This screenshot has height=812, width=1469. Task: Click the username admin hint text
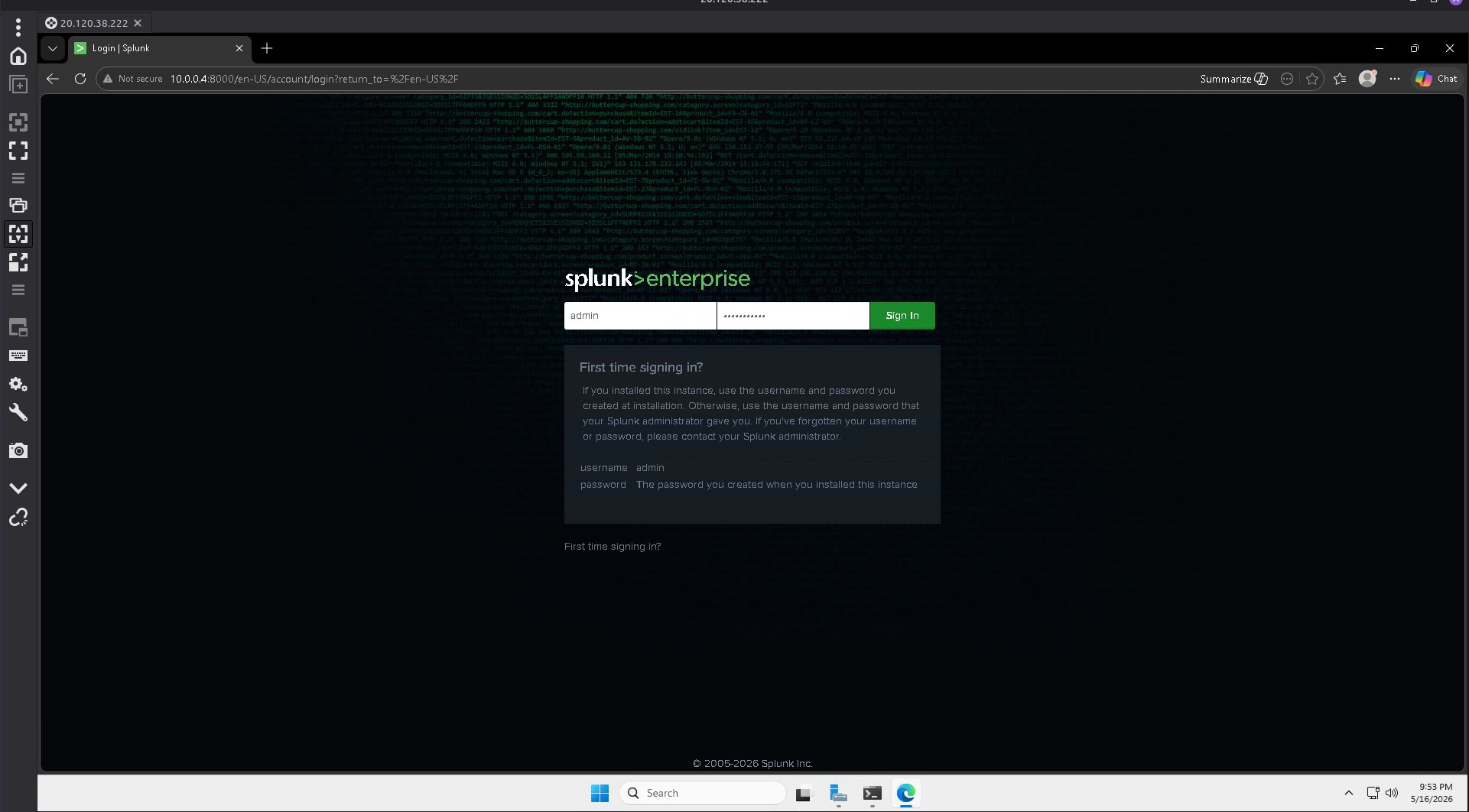[622, 468]
